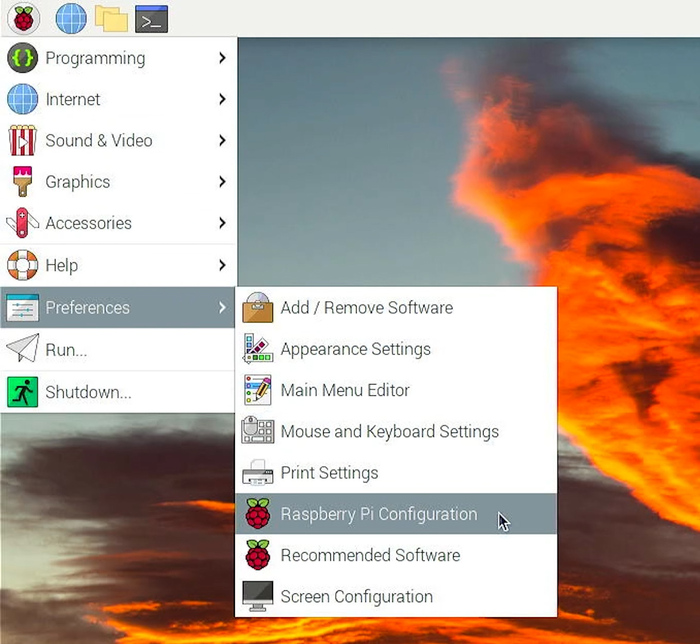Click the Preferences sliders icon
The image size is (700, 644).
click(22, 307)
